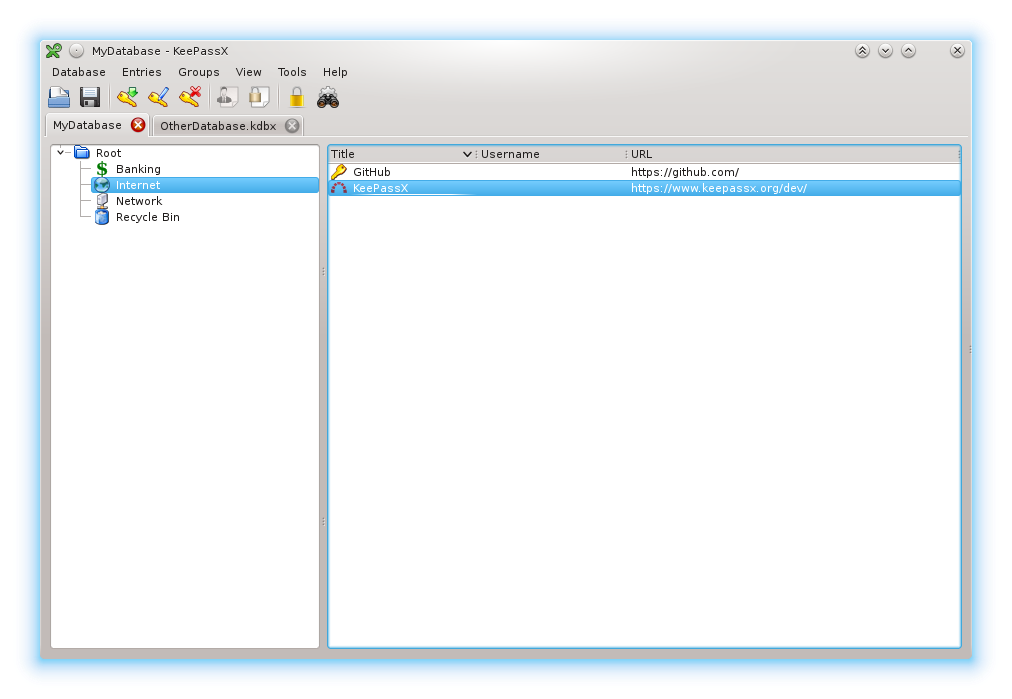Screen dimensions: 1012x699
Task: Close the OtherDatabase.kdbx tab
Action: click(x=292, y=126)
